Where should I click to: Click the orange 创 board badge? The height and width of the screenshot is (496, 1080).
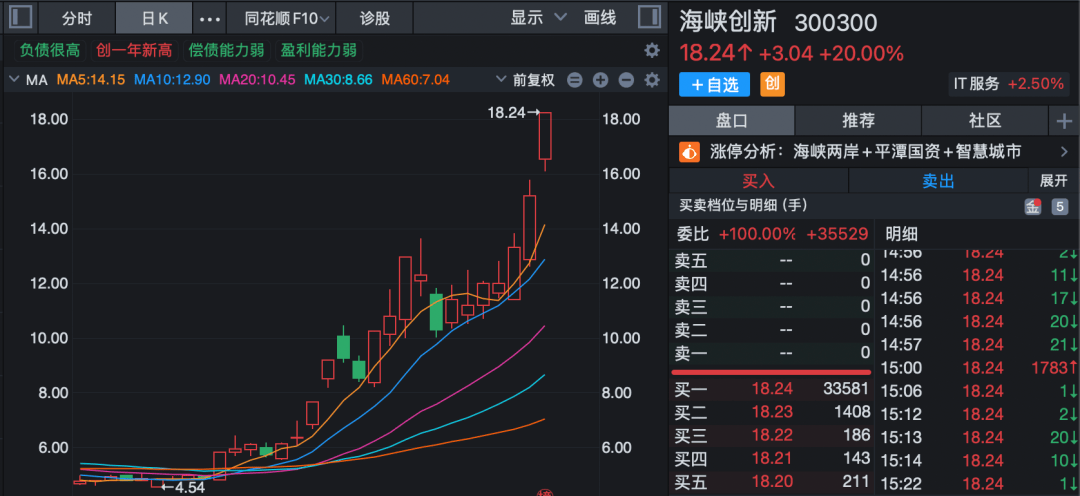(772, 84)
